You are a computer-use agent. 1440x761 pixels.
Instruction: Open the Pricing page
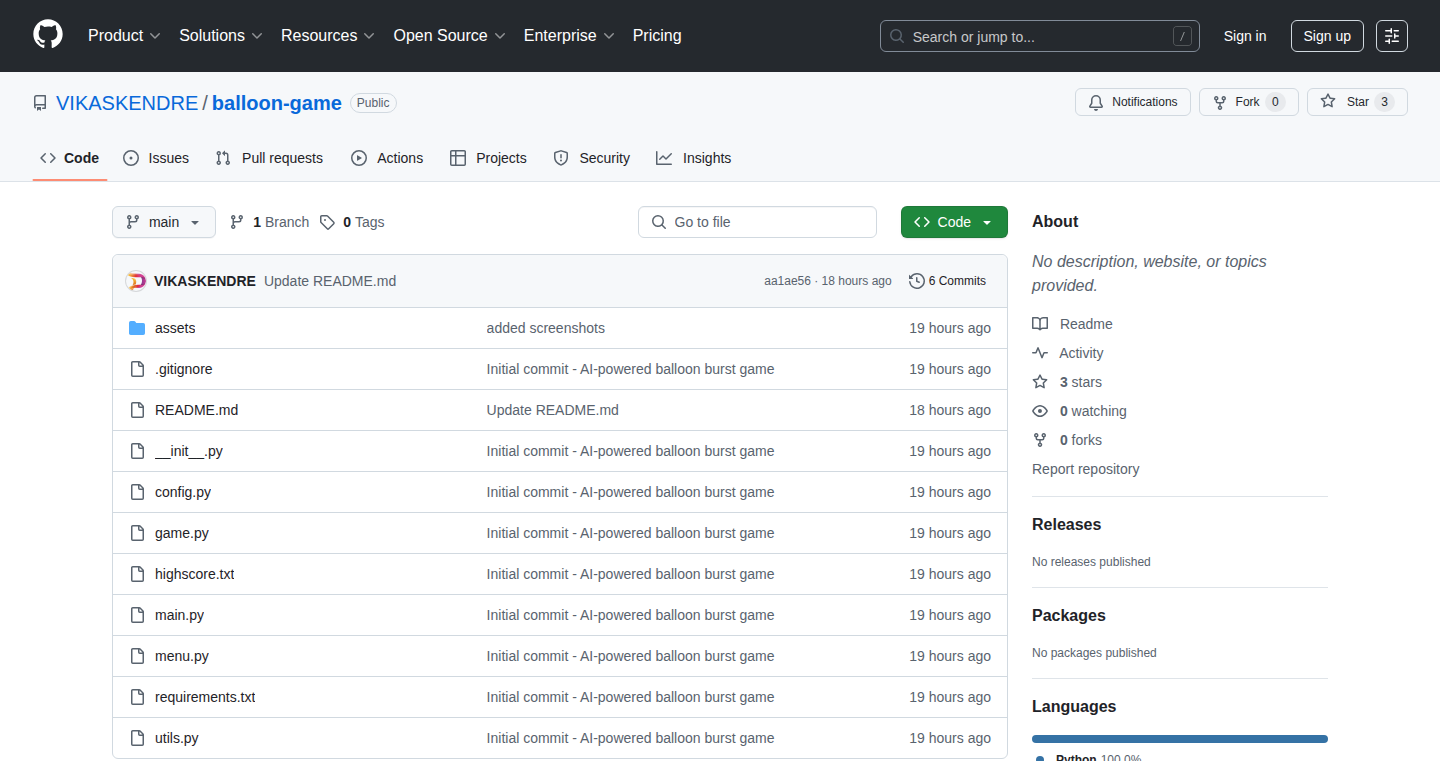pyautogui.click(x=657, y=36)
